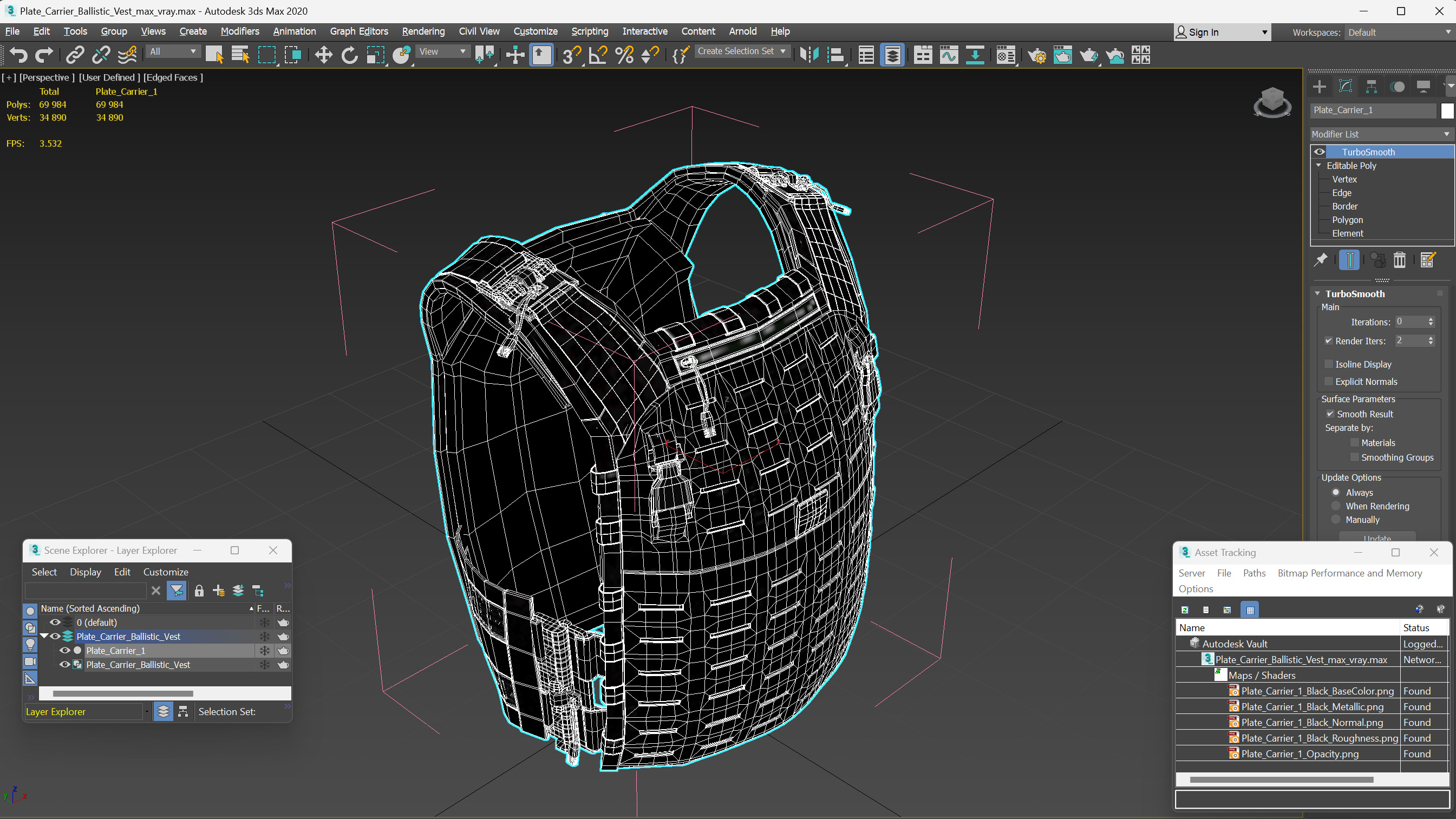Click the Update button in TurboSmooth

(x=1377, y=538)
